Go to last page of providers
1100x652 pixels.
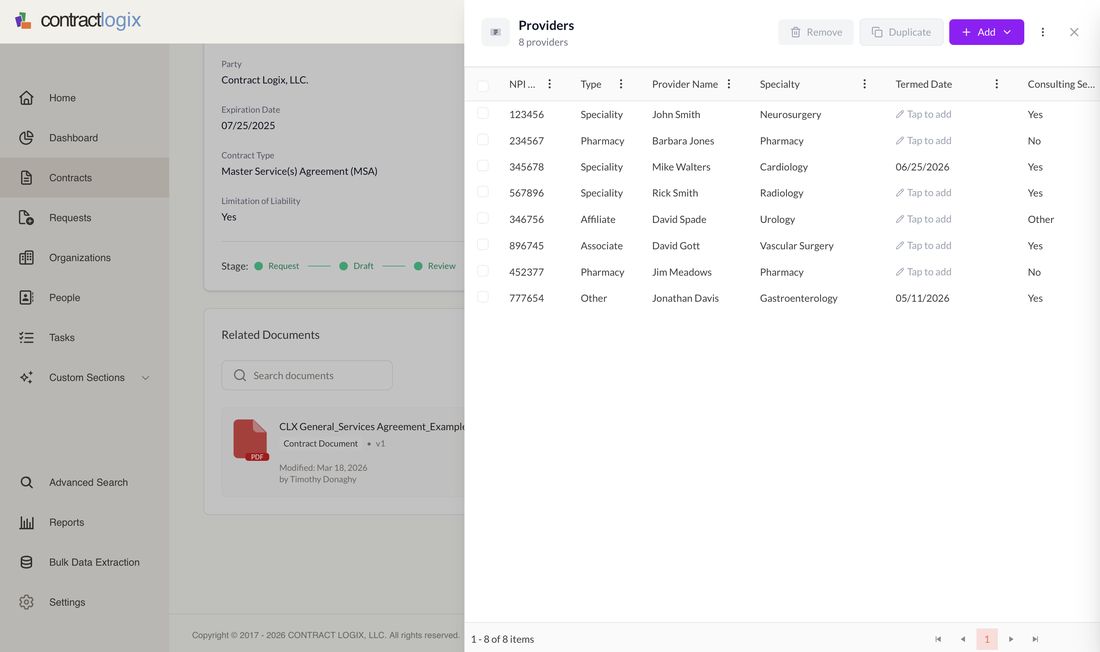[1035, 639]
